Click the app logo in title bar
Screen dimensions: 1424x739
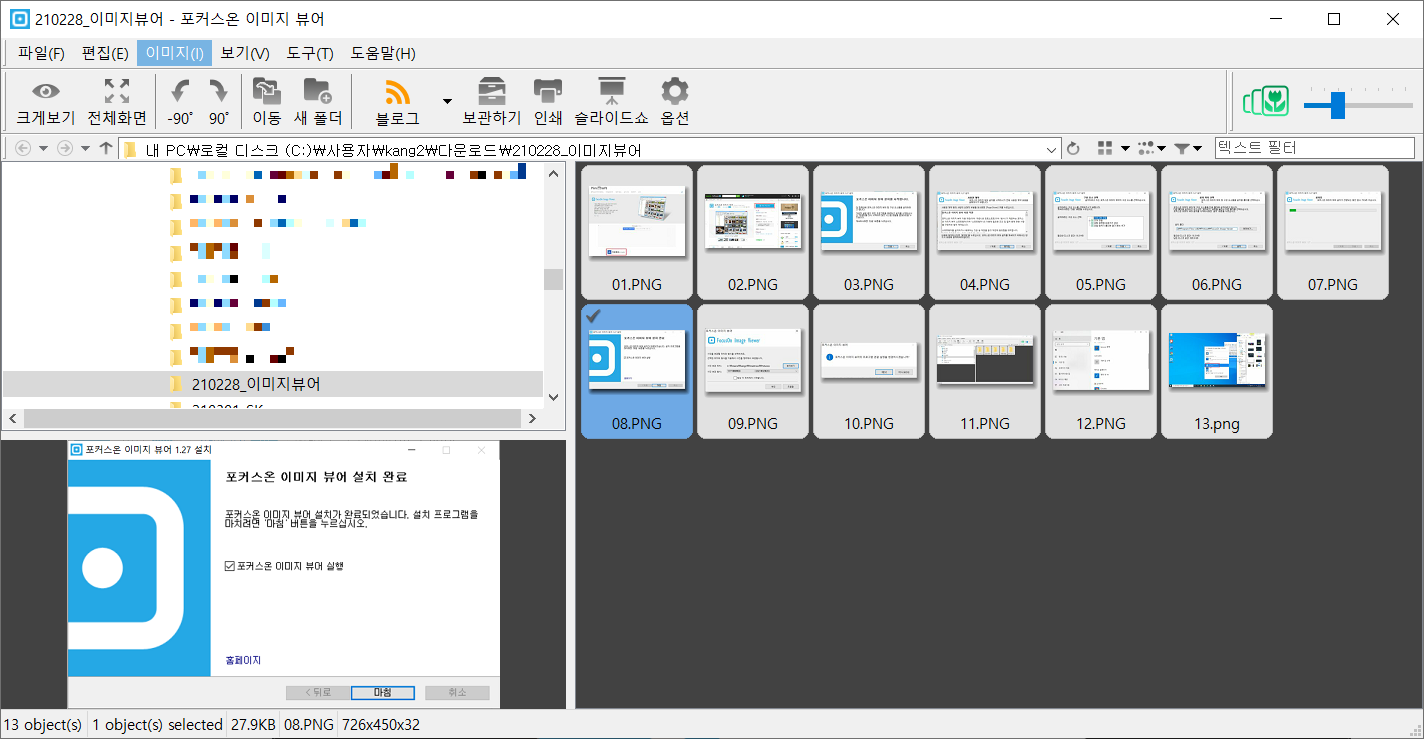point(19,19)
